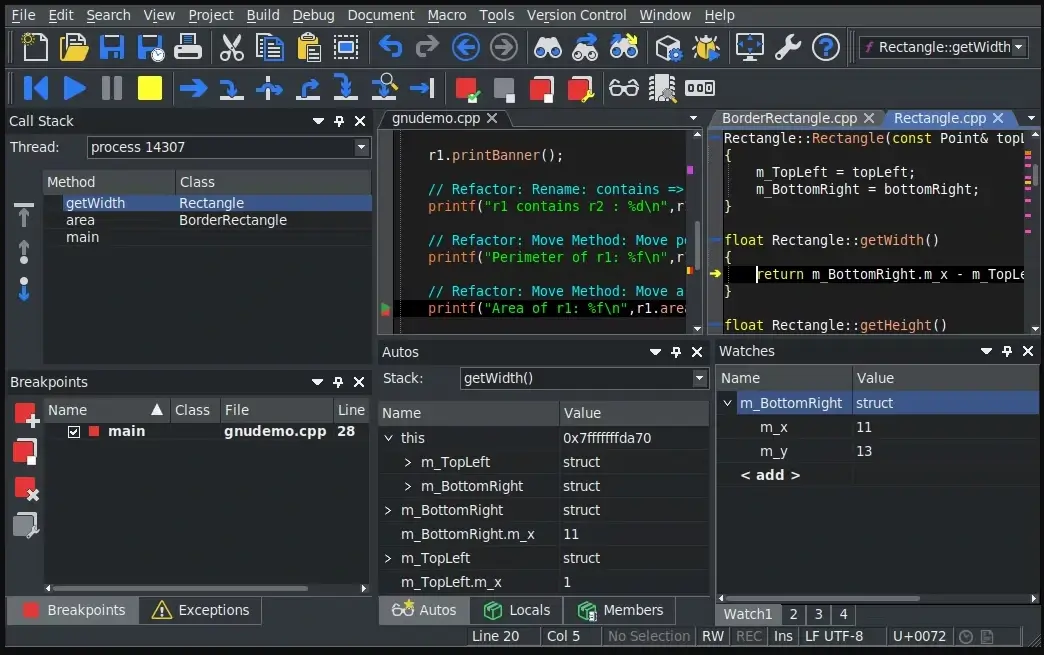1044x655 pixels.
Task: Start debugging with the bug icon
Action: [x=706, y=47]
